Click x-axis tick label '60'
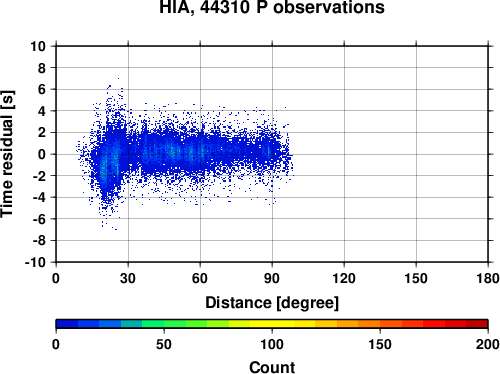This screenshot has width=500, height=374. (200, 278)
